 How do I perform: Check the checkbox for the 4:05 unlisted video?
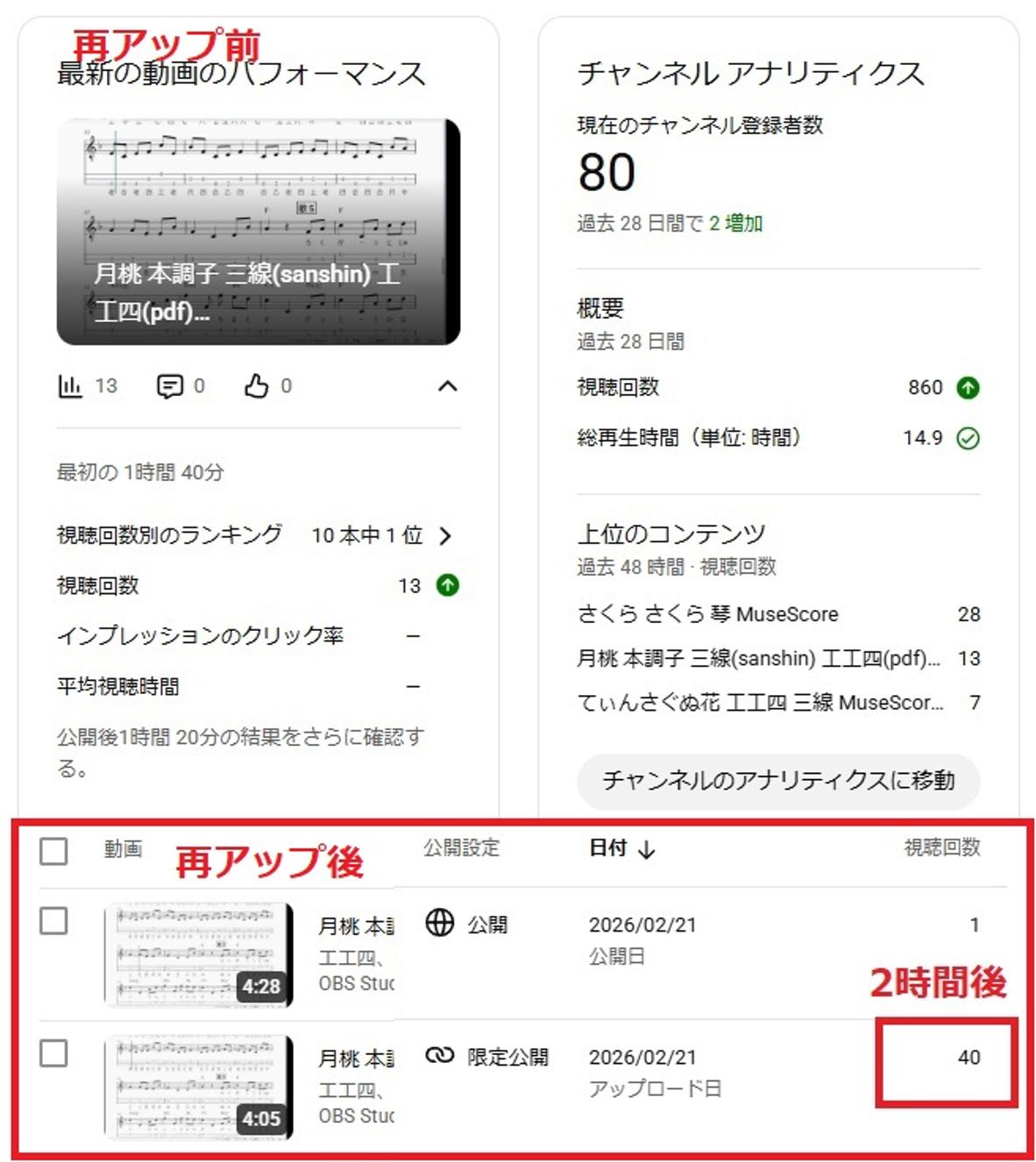54,1055
